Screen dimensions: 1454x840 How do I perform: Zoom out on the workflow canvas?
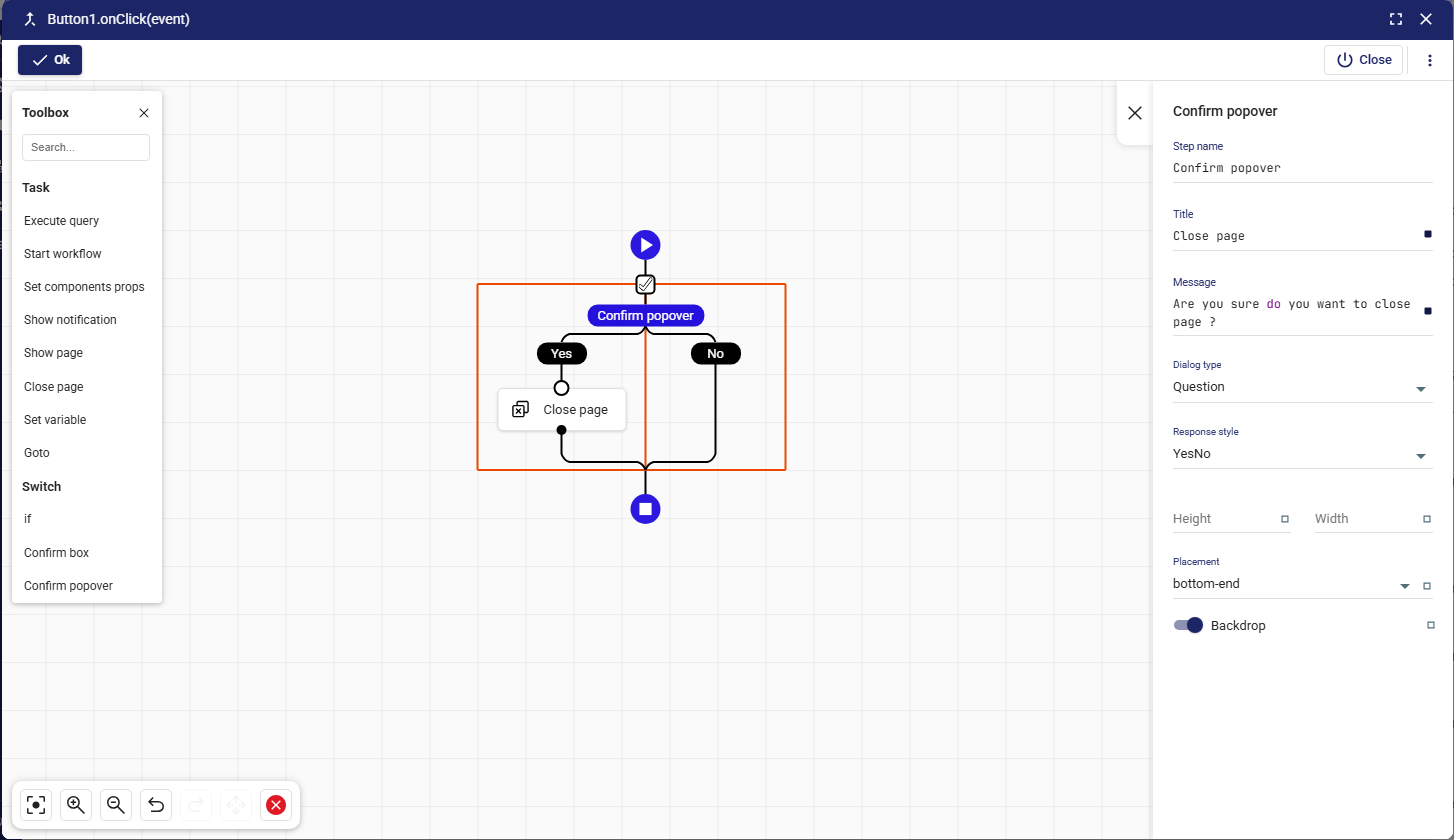pyautogui.click(x=115, y=805)
